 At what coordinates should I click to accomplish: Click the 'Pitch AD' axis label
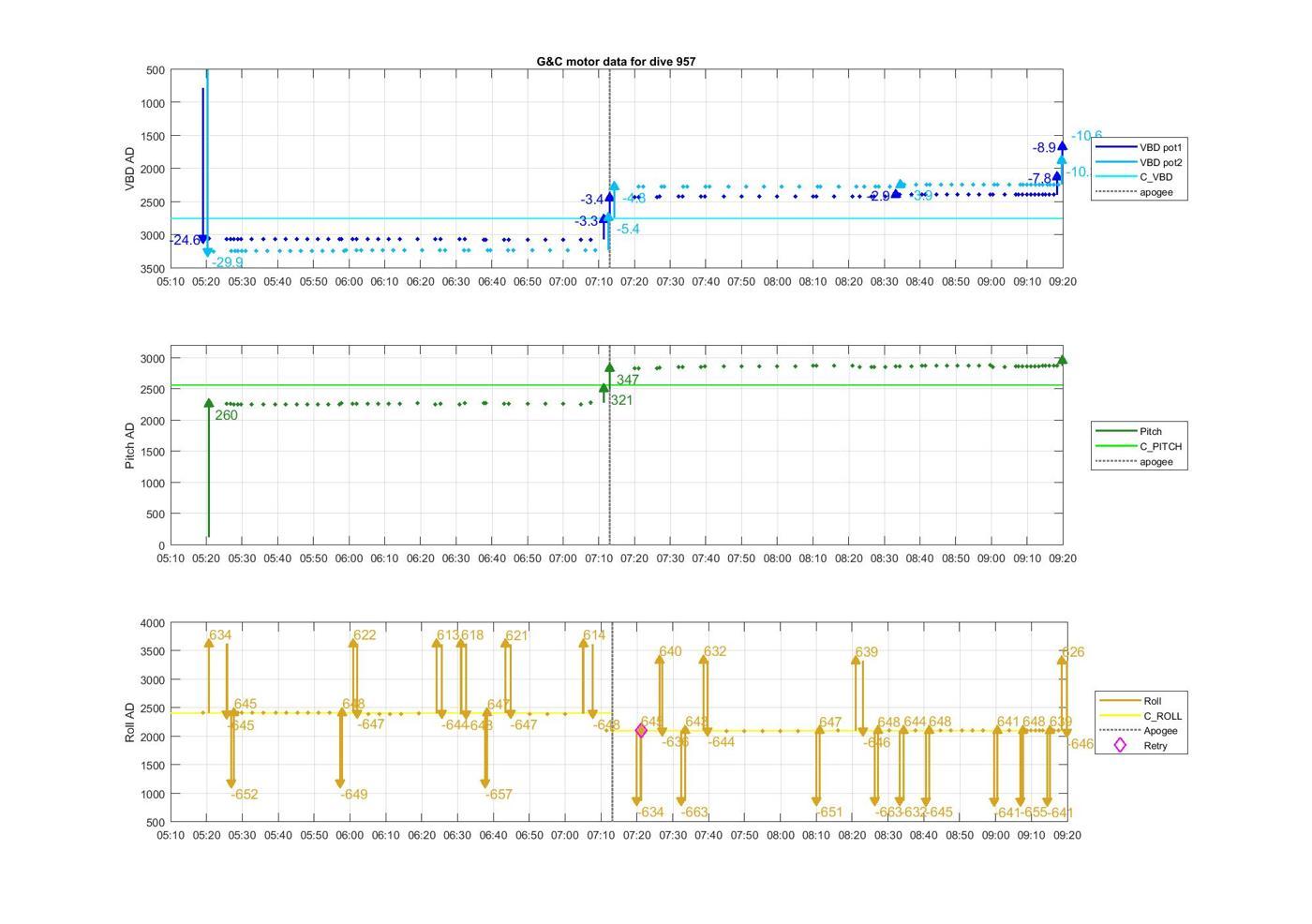point(130,445)
